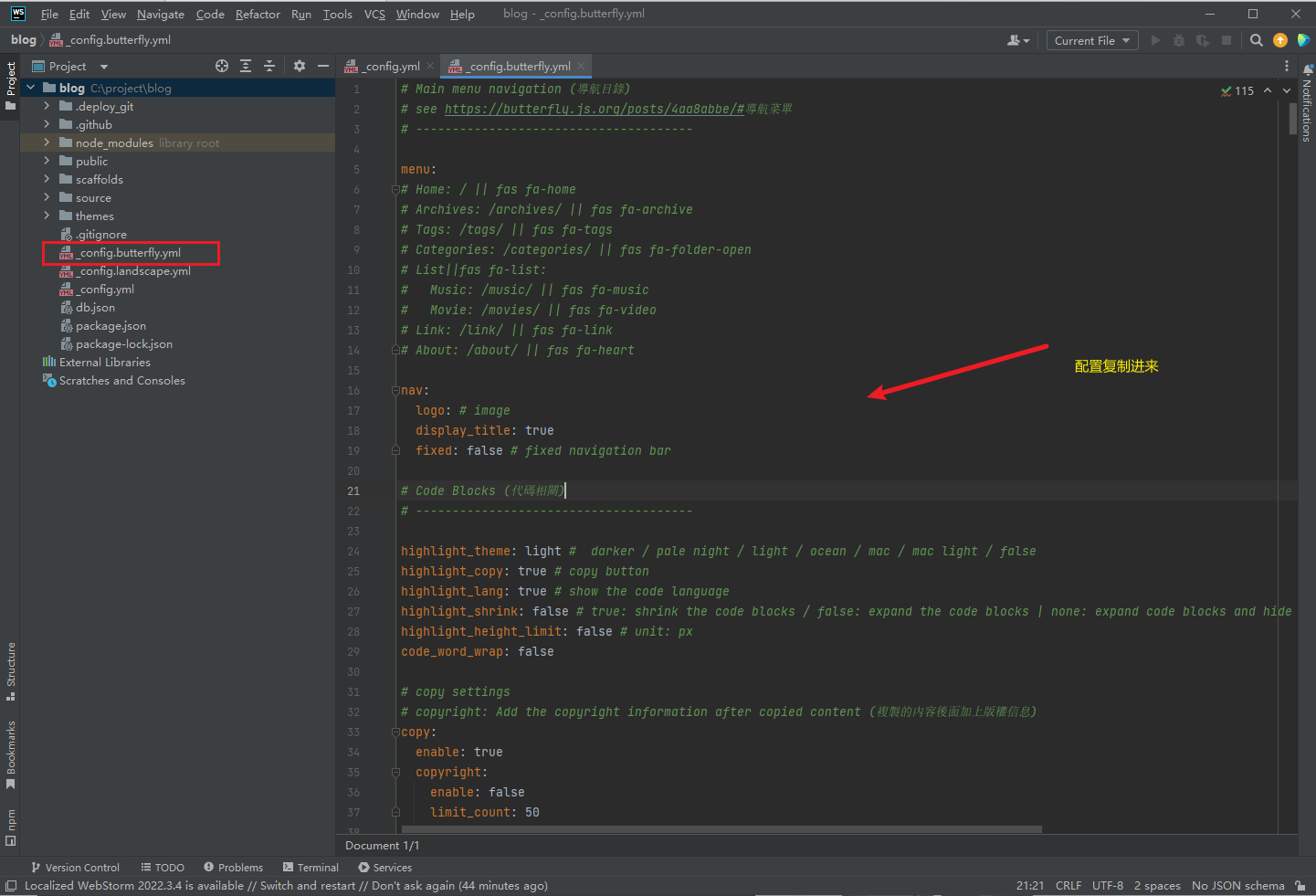Screen dimensions: 1316x896
Task: Go to previous highlighted problem arrow
Action: pos(1267,90)
